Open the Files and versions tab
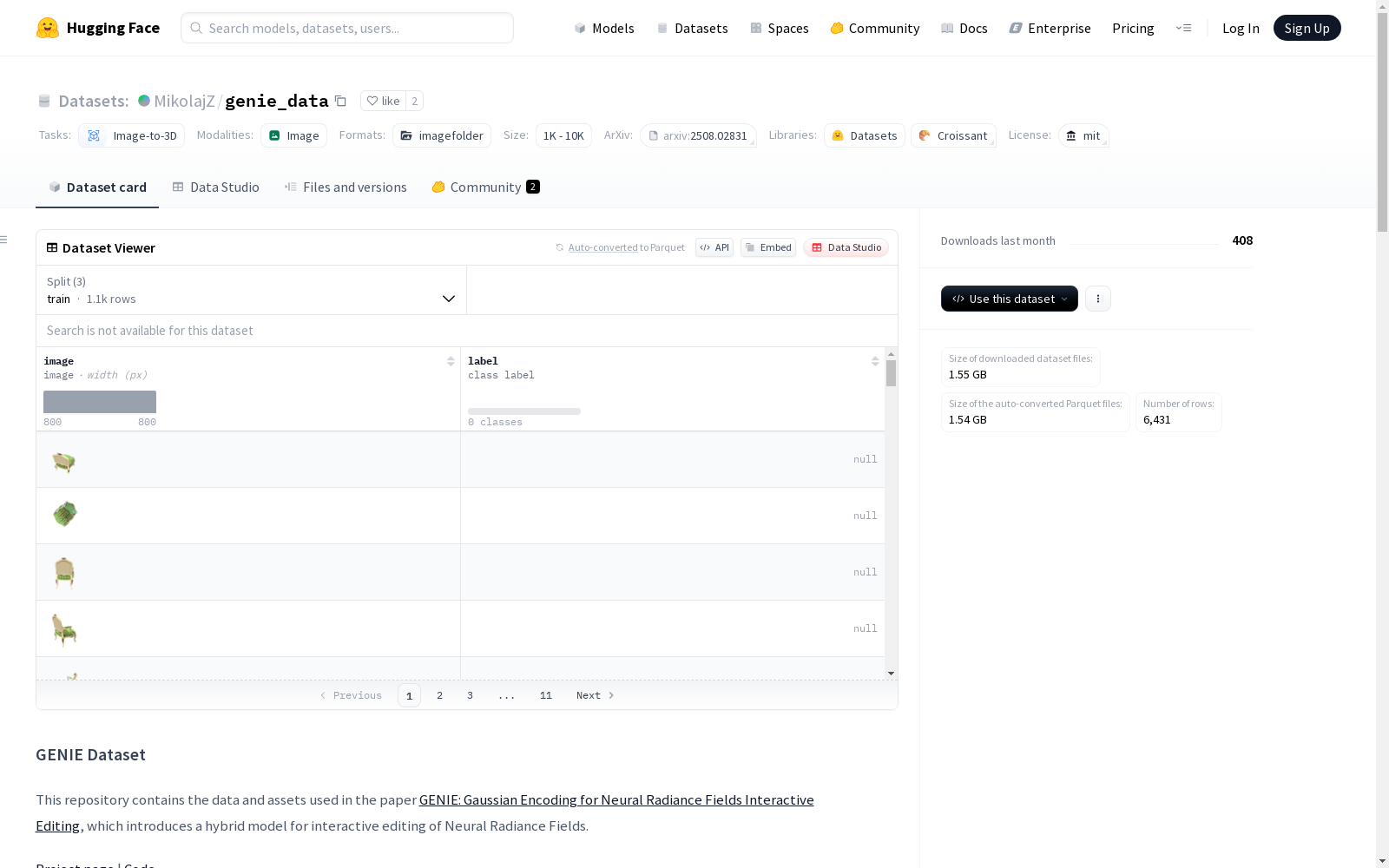This screenshot has width=1389, height=868. pos(346,187)
